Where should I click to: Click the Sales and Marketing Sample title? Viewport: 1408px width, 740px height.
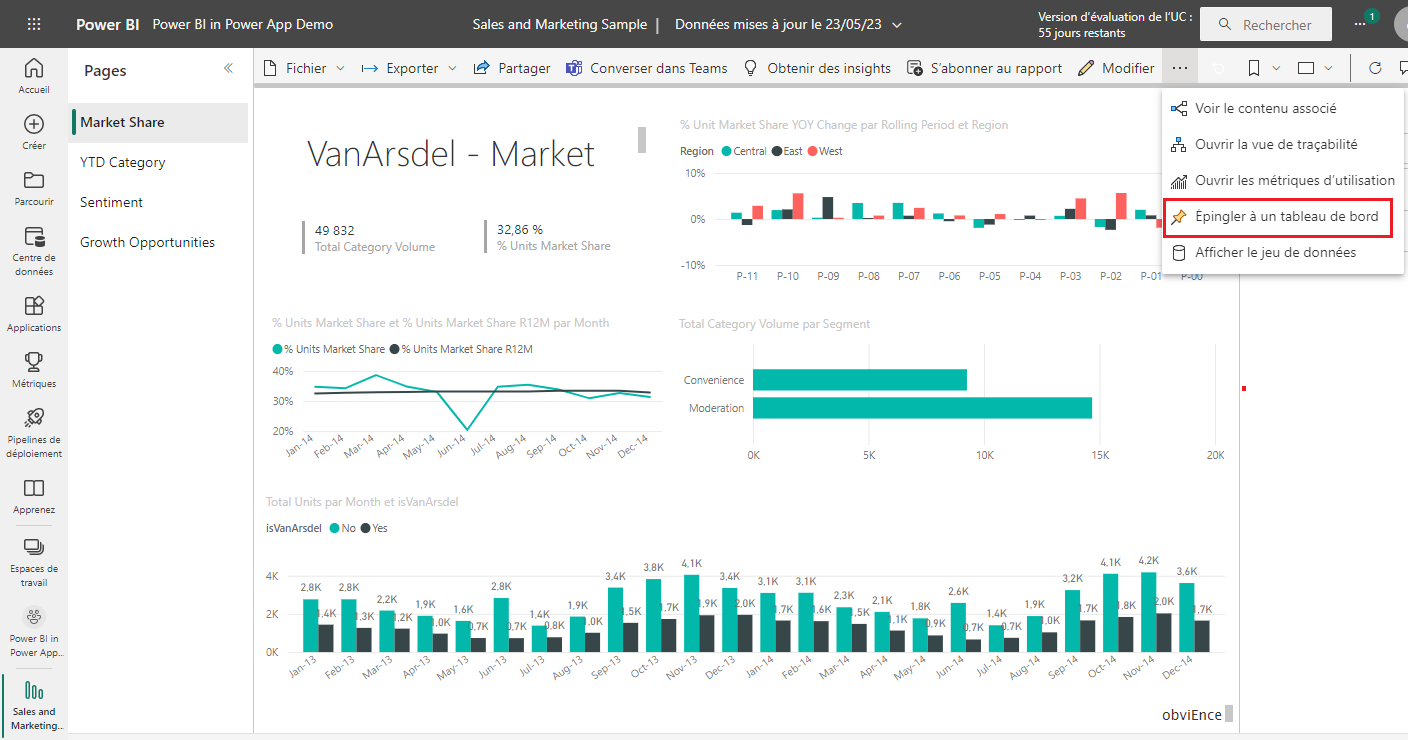(x=560, y=24)
